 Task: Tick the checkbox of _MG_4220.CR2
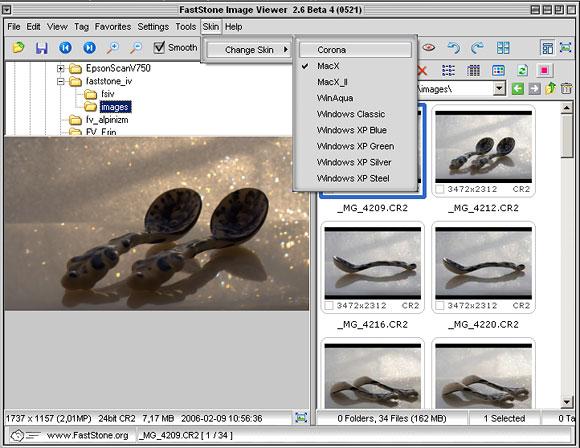439,306
